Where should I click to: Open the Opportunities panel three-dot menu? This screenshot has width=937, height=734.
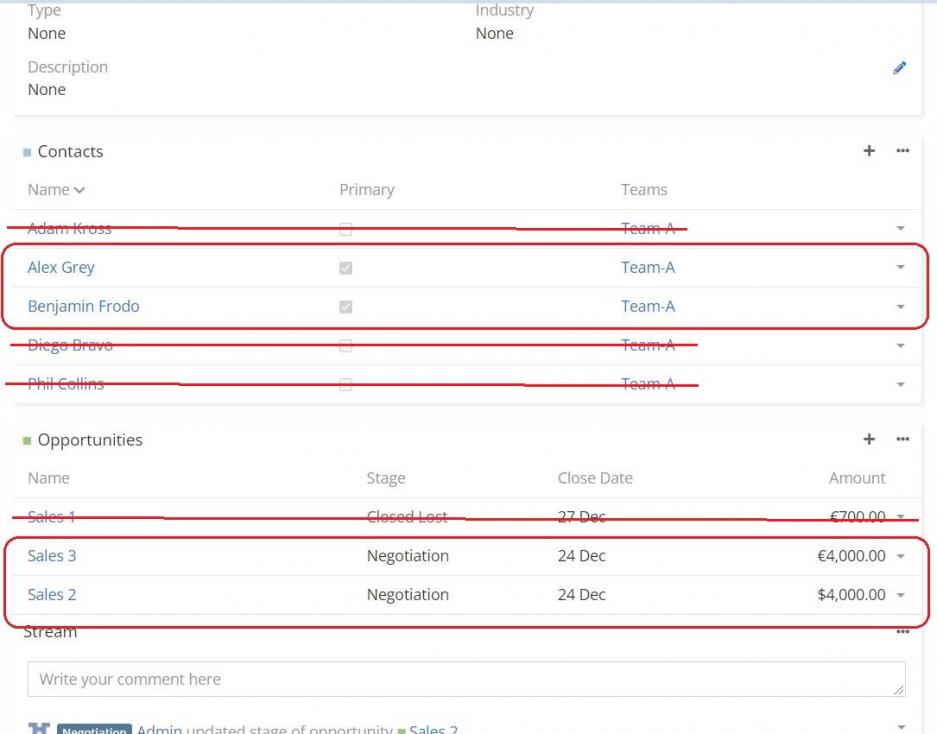pyautogui.click(x=903, y=439)
